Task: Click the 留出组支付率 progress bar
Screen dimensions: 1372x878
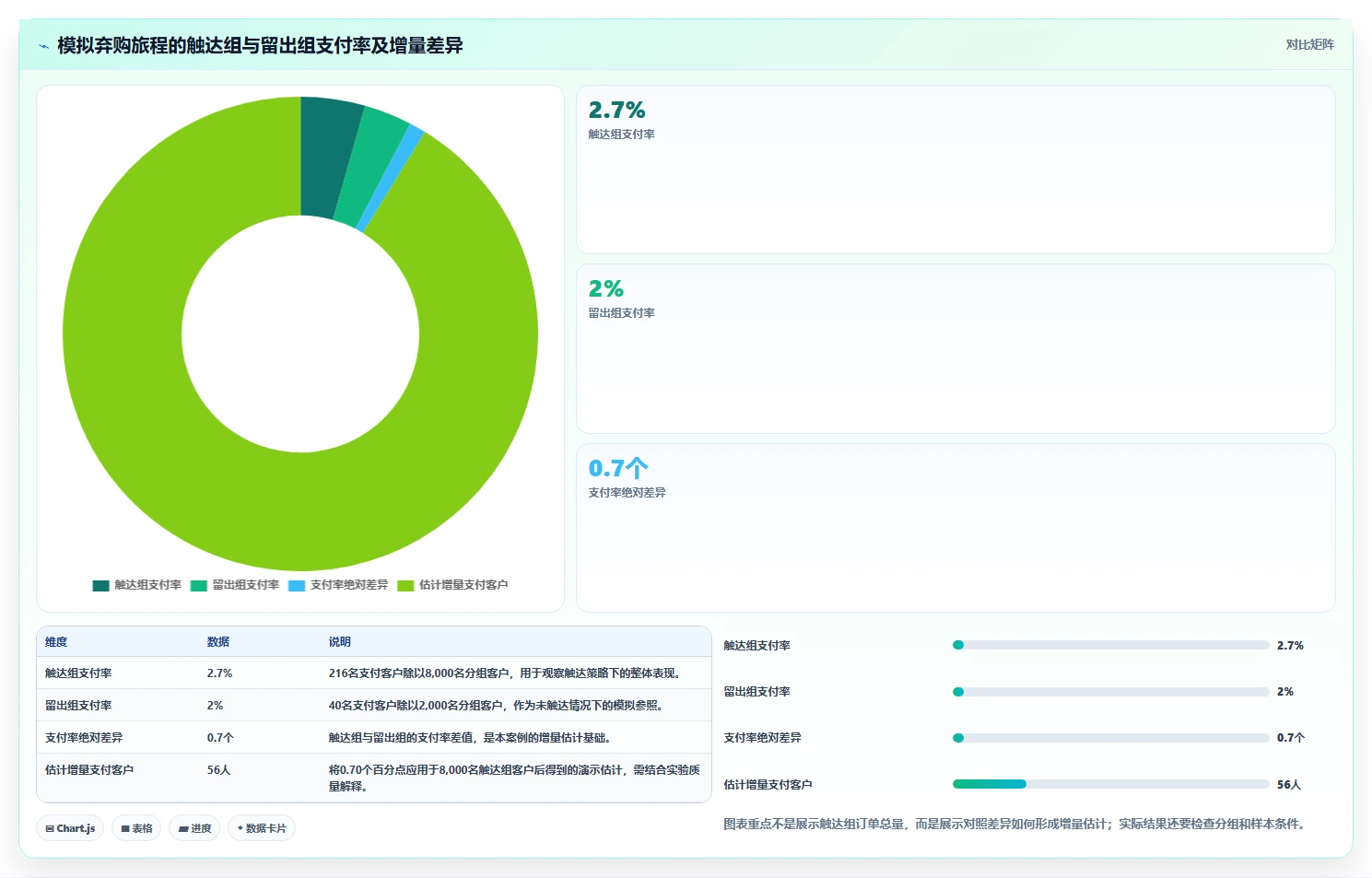Action: pyautogui.click(x=1110, y=692)
